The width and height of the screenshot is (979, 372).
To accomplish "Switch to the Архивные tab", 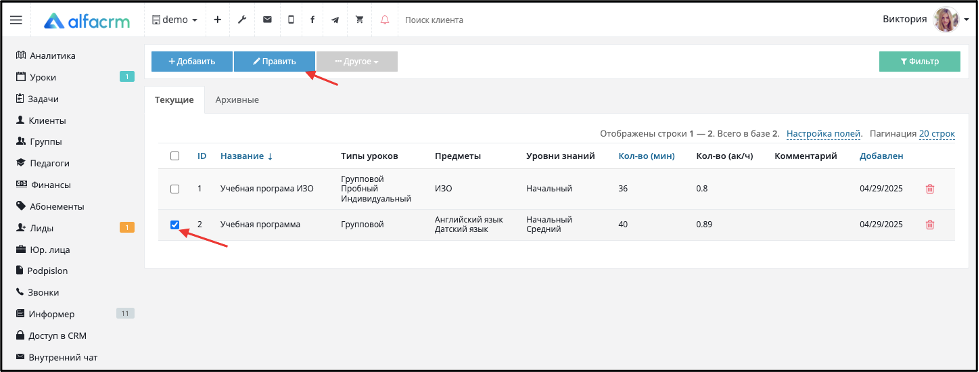I will click(237, 100).
